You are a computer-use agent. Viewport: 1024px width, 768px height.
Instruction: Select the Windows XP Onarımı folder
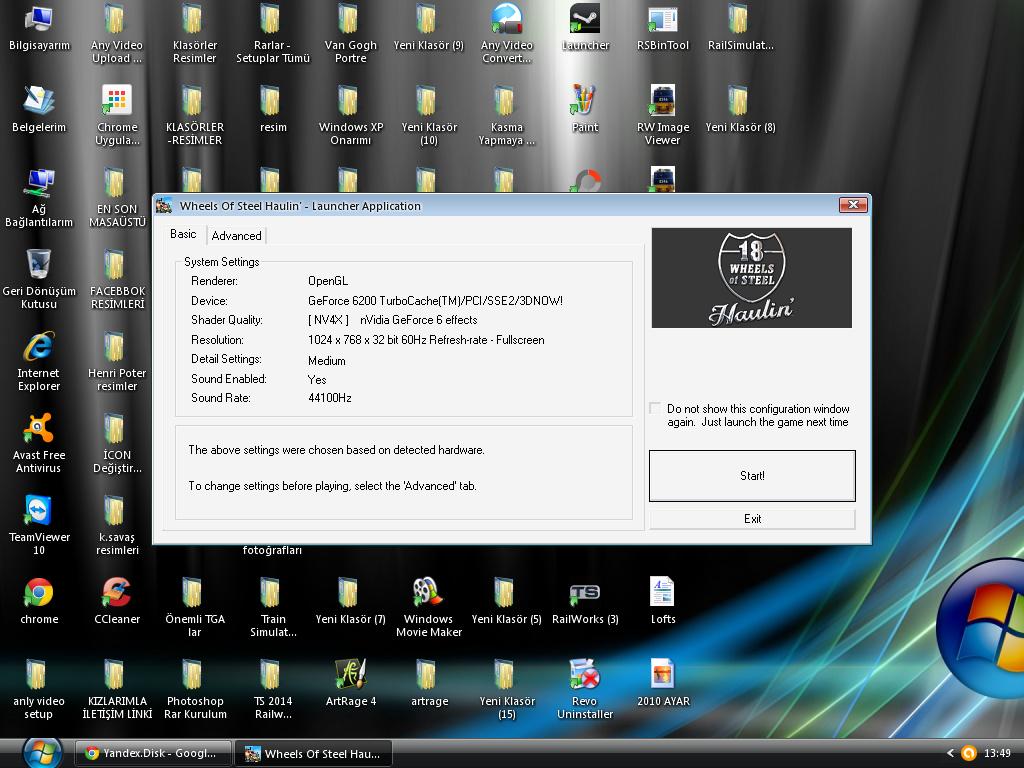point(351,116)
